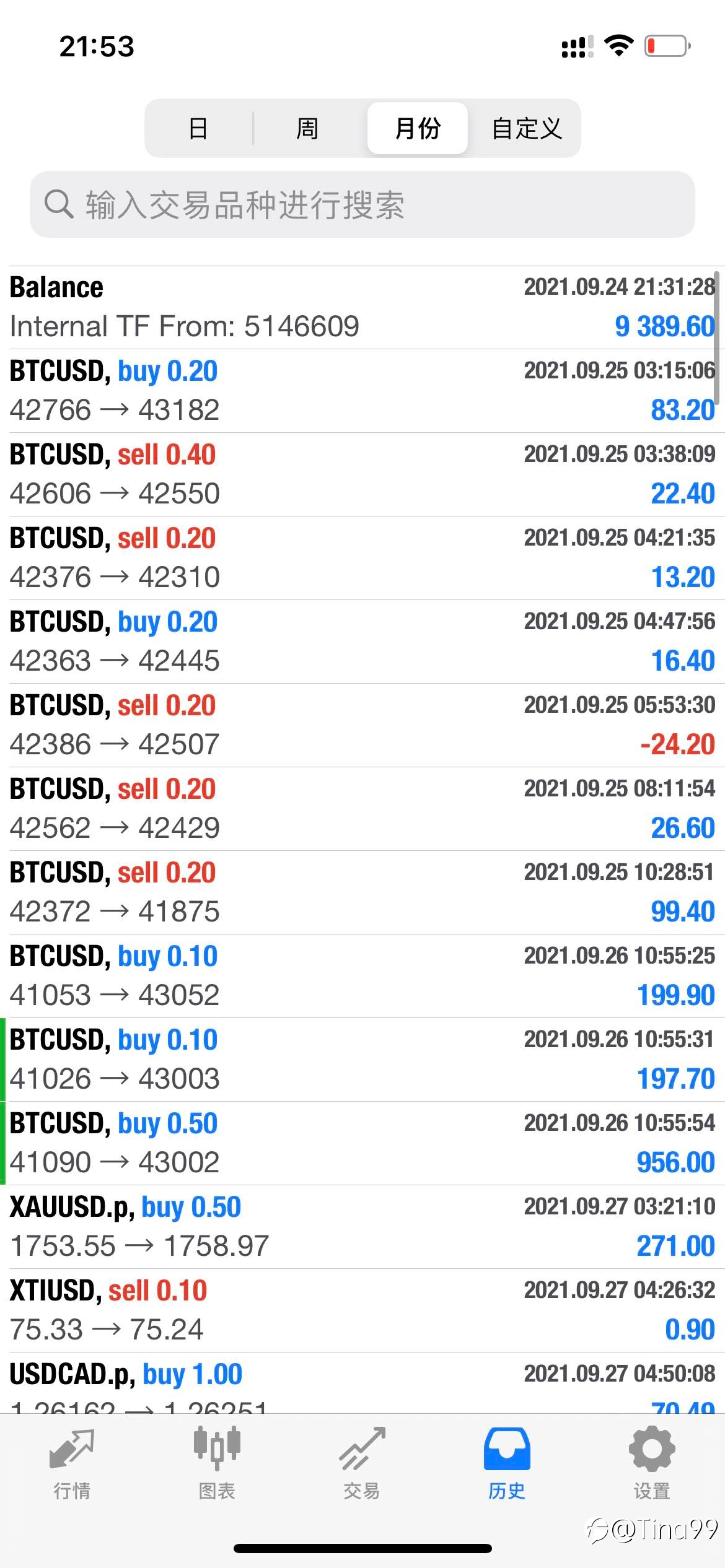
Task: Tap the Wi-Fi status icon
Action: click(618, 45)
